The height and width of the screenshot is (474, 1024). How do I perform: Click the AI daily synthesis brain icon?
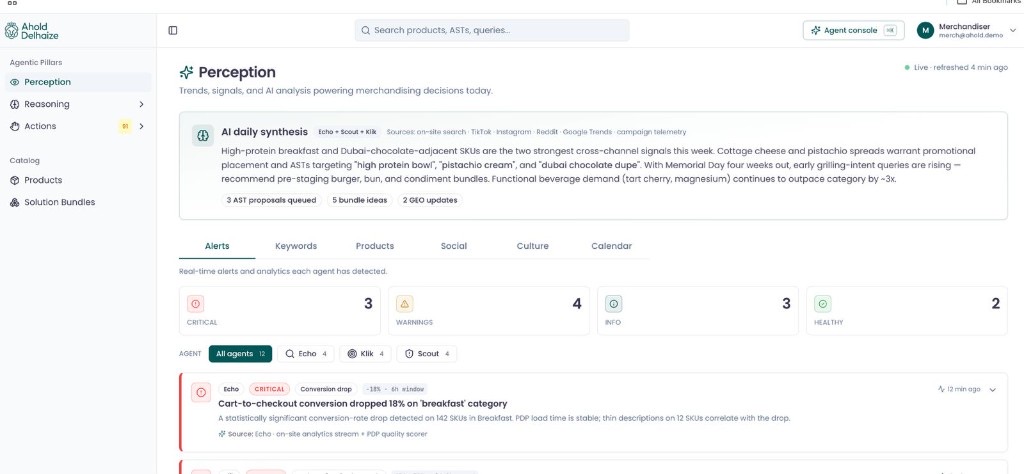(x=202, y=135)
